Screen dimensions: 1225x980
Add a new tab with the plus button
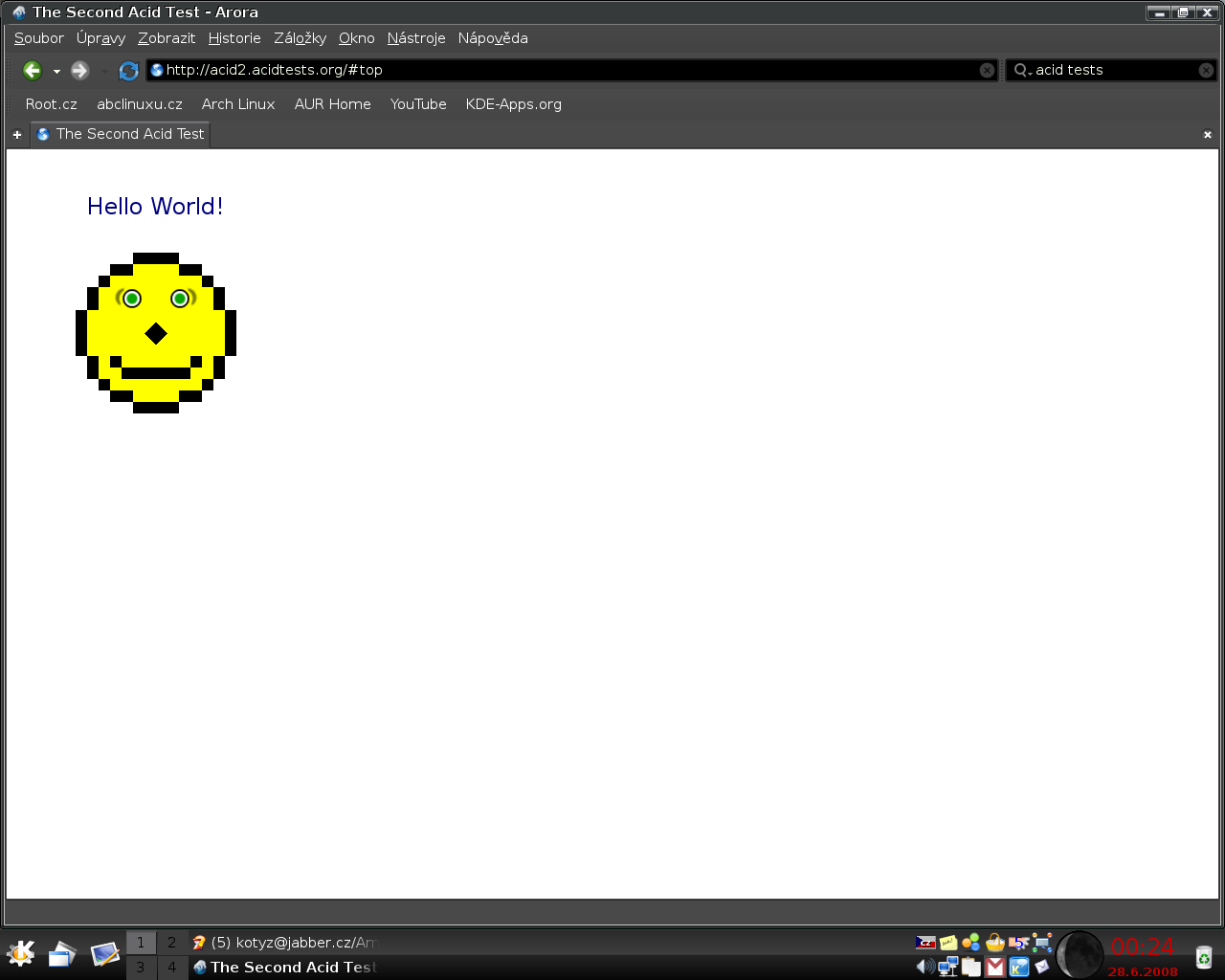pyautogui.click(x=16, y=135)
